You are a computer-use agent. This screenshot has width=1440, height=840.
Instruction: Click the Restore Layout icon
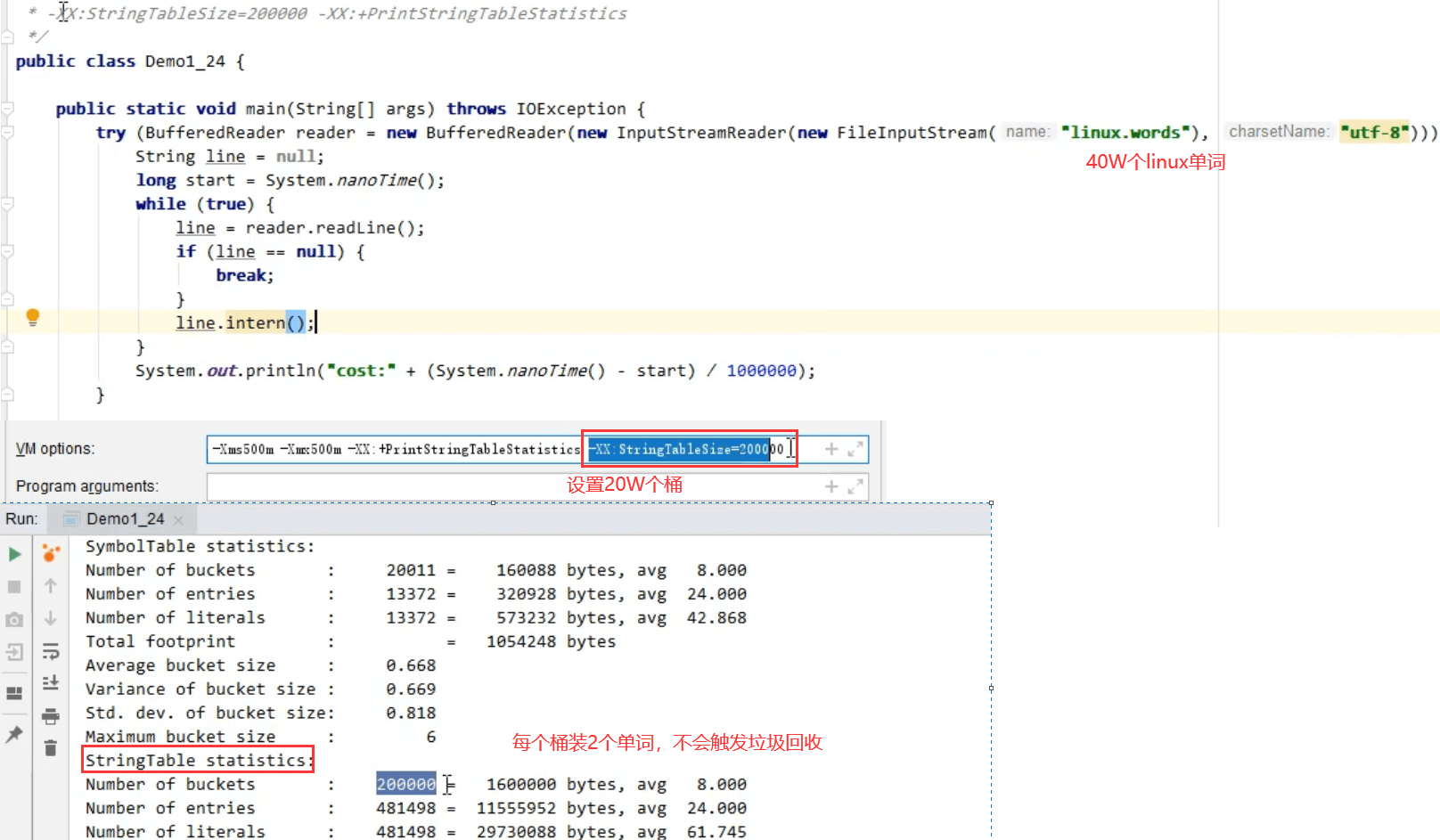(x=14, y=693)
